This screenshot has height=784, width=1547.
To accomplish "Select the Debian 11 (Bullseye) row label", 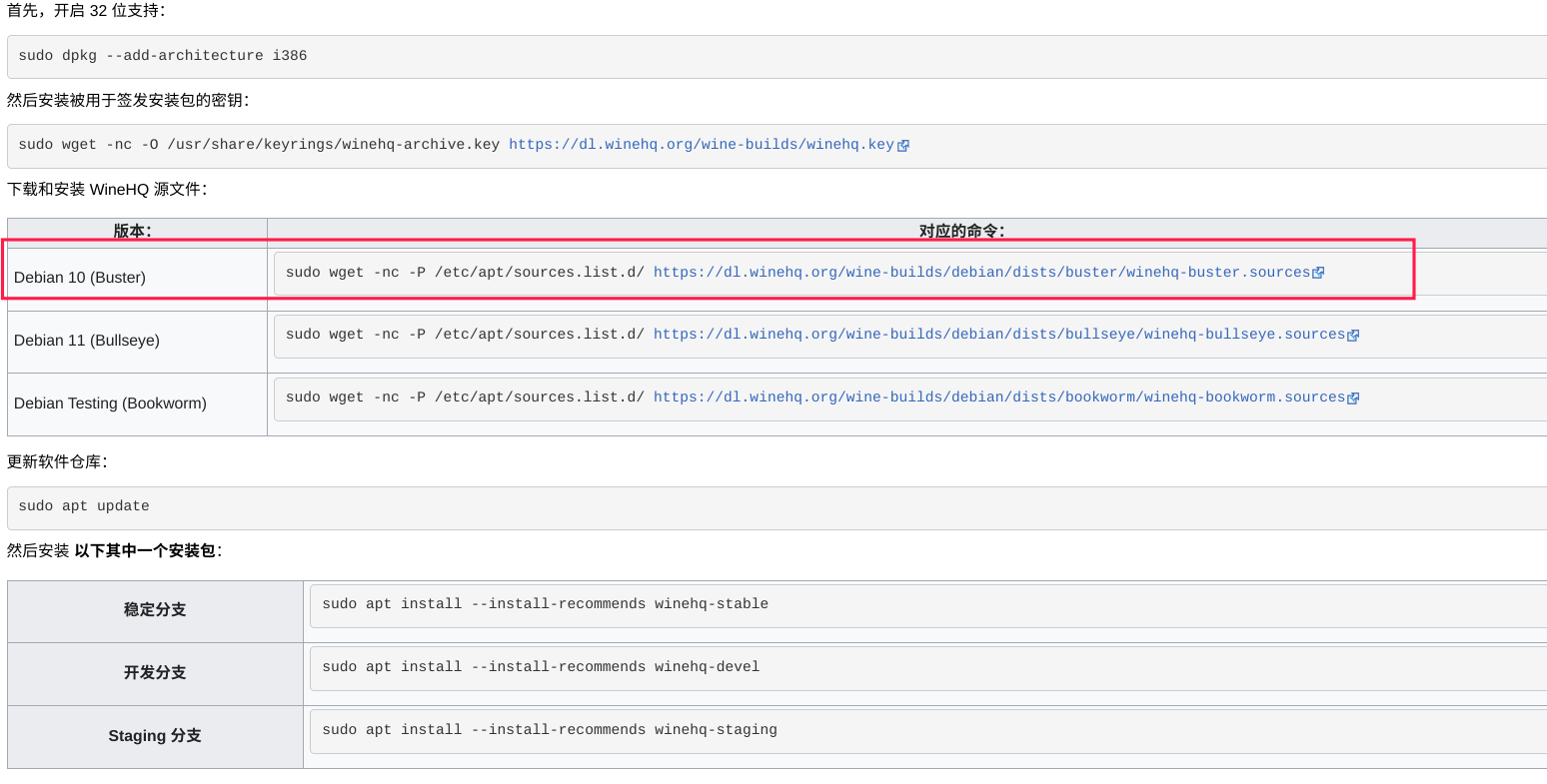I will (87, 341).
